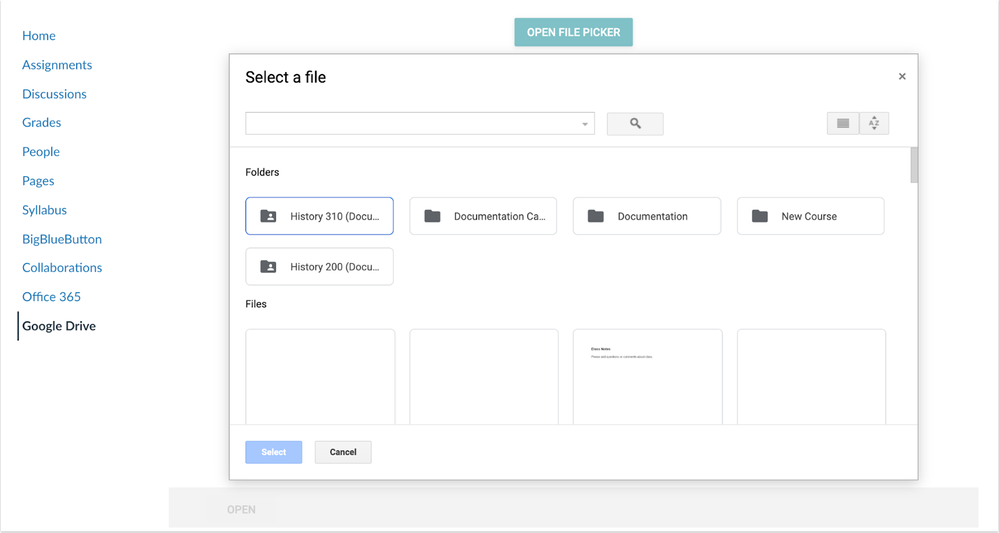The width and height of the screenshot is (999, 533).
Task: Open the New Course folder
Action: tap(810, 216)
